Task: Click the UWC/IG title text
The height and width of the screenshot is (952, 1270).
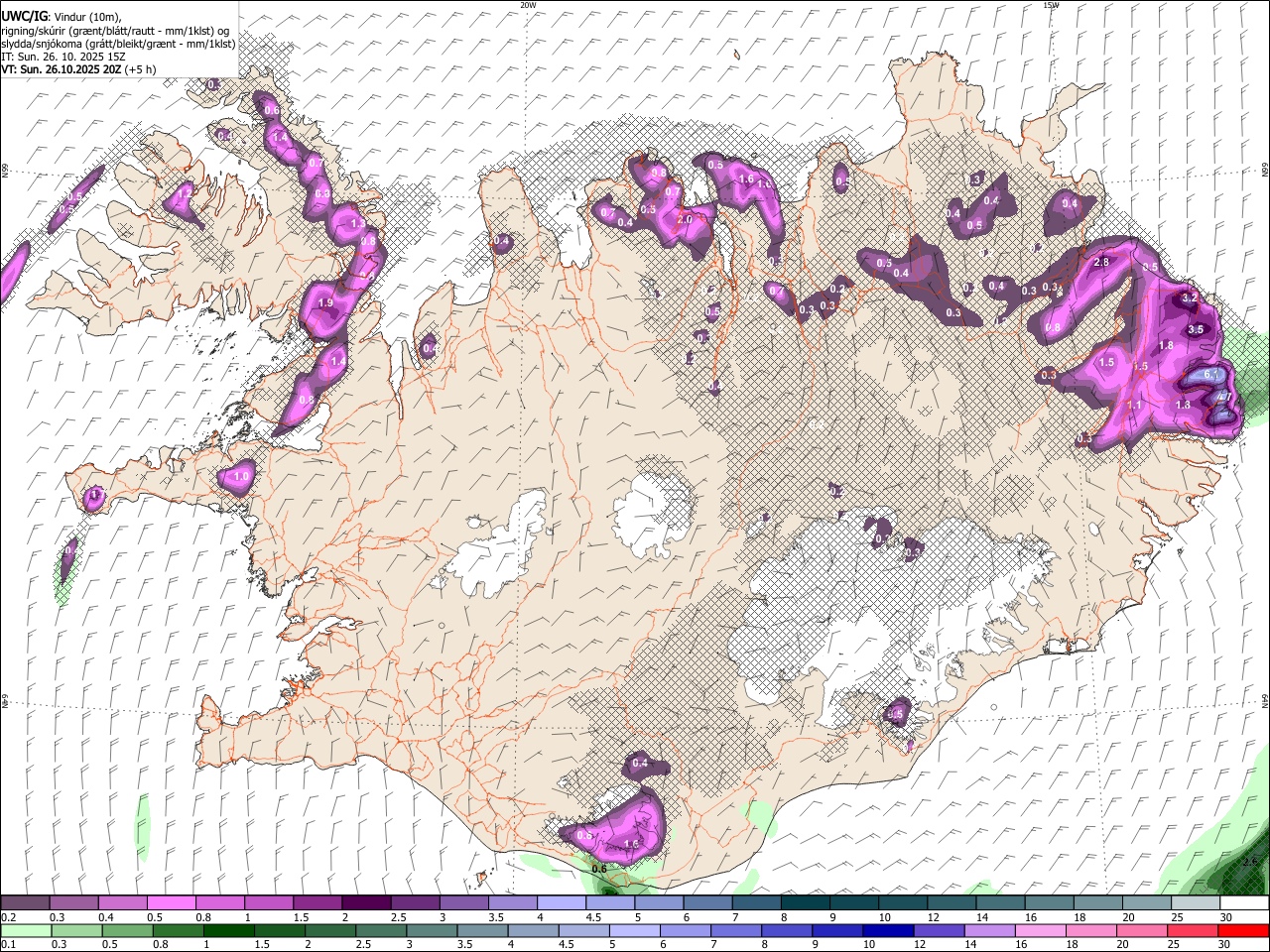Action: tap(24, 15)
